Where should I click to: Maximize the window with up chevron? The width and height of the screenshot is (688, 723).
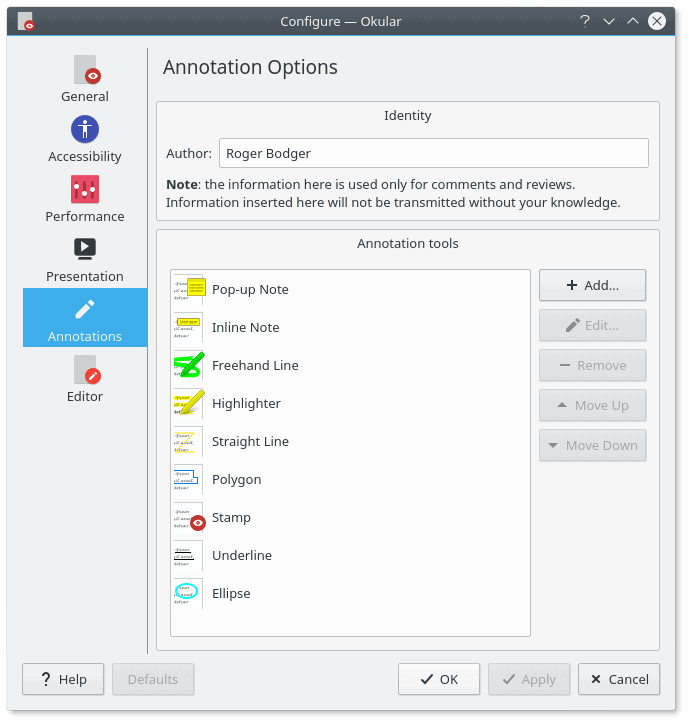pyautogui.click(x=633, y=21)
